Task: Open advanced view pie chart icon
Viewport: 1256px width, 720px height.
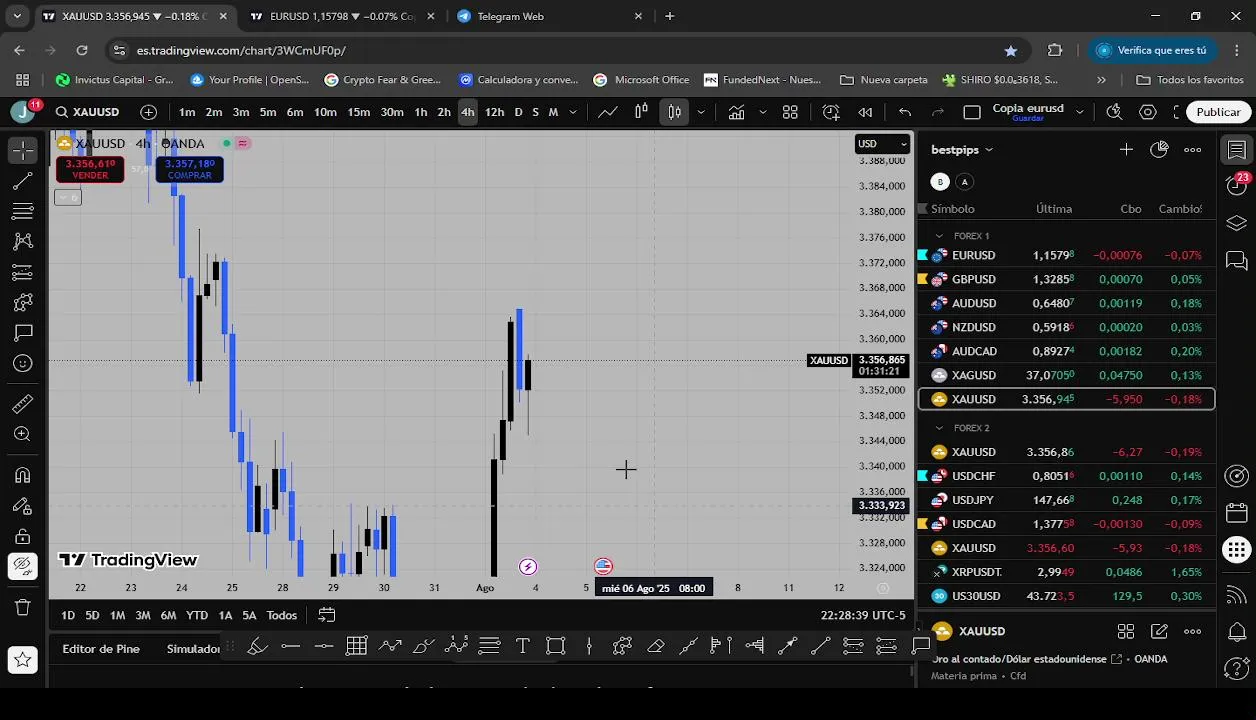Action: click(x=1159, y=150)
